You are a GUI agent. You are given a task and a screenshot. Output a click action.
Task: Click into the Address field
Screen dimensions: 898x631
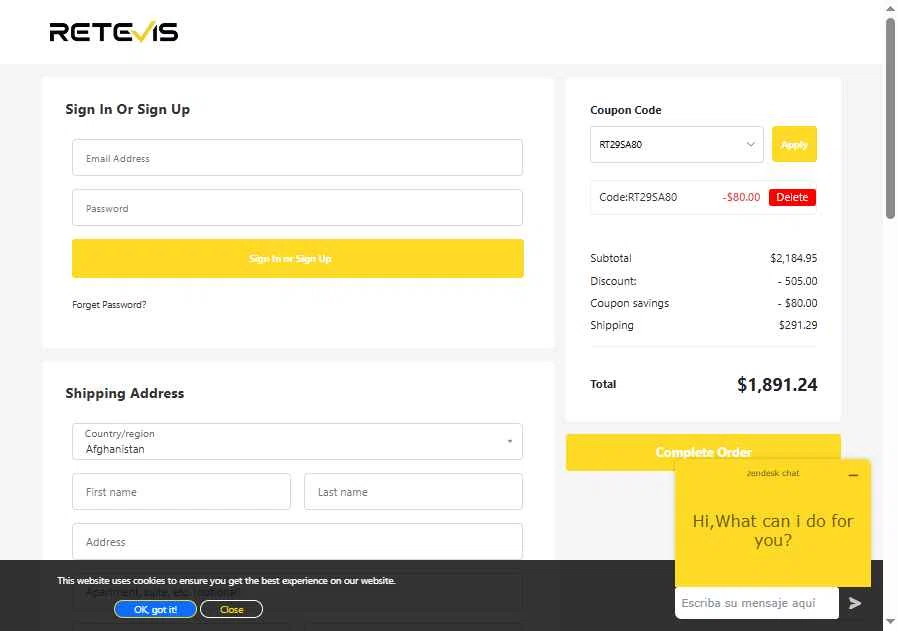[297, 541]
